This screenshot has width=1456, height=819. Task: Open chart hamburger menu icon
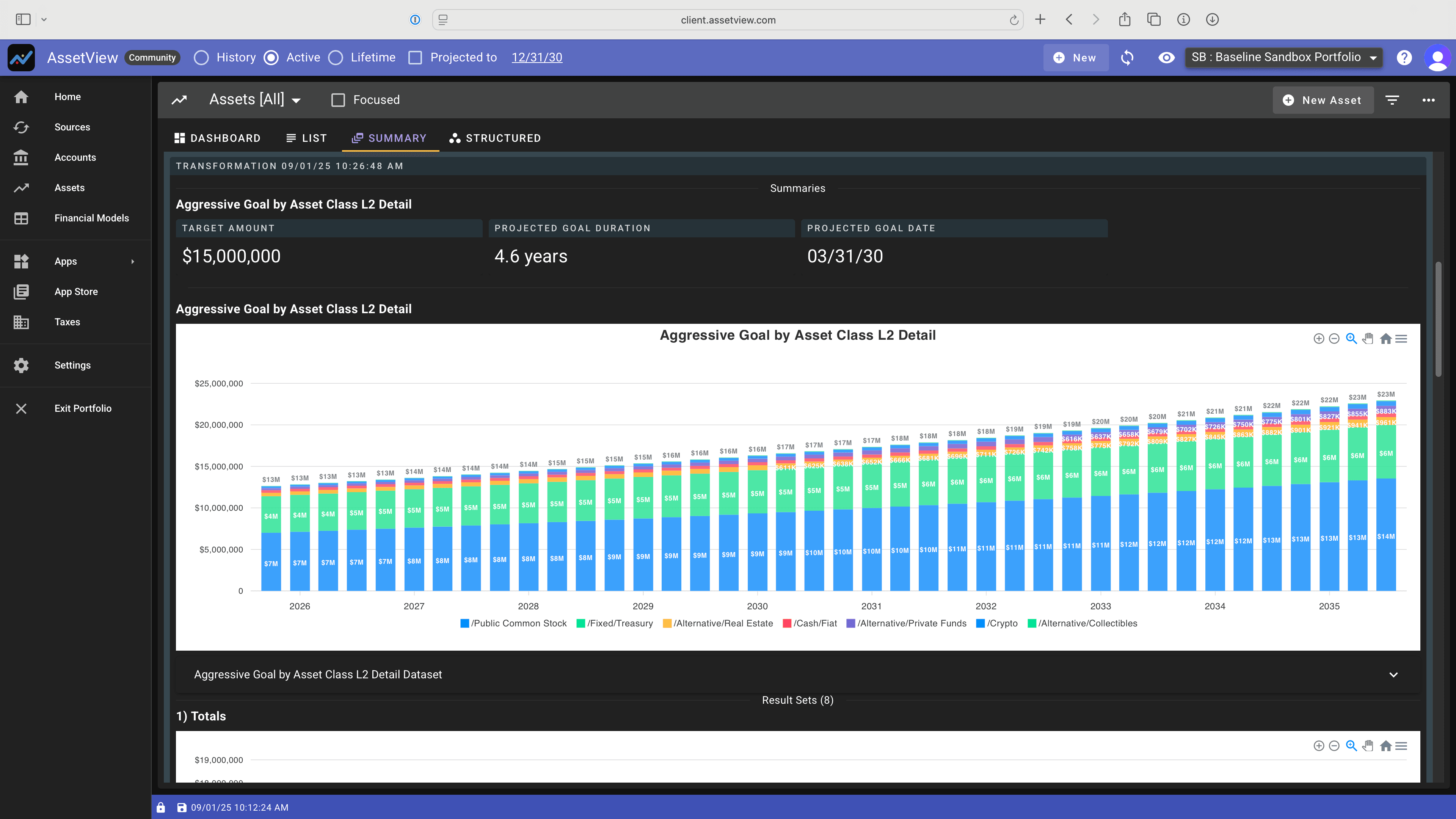(1401, 339)
